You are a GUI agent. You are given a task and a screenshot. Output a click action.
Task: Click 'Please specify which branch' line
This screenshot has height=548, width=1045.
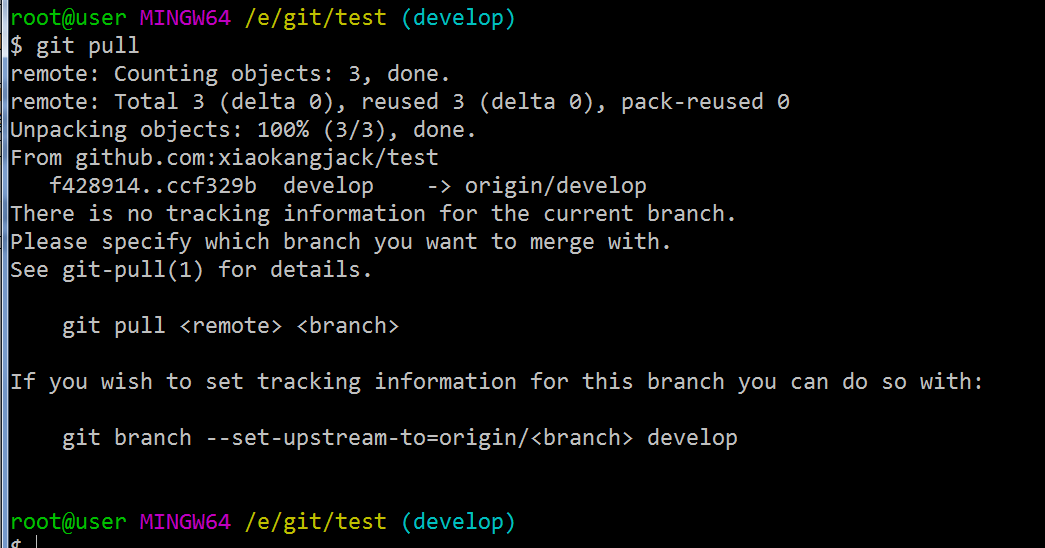[341, 242]
